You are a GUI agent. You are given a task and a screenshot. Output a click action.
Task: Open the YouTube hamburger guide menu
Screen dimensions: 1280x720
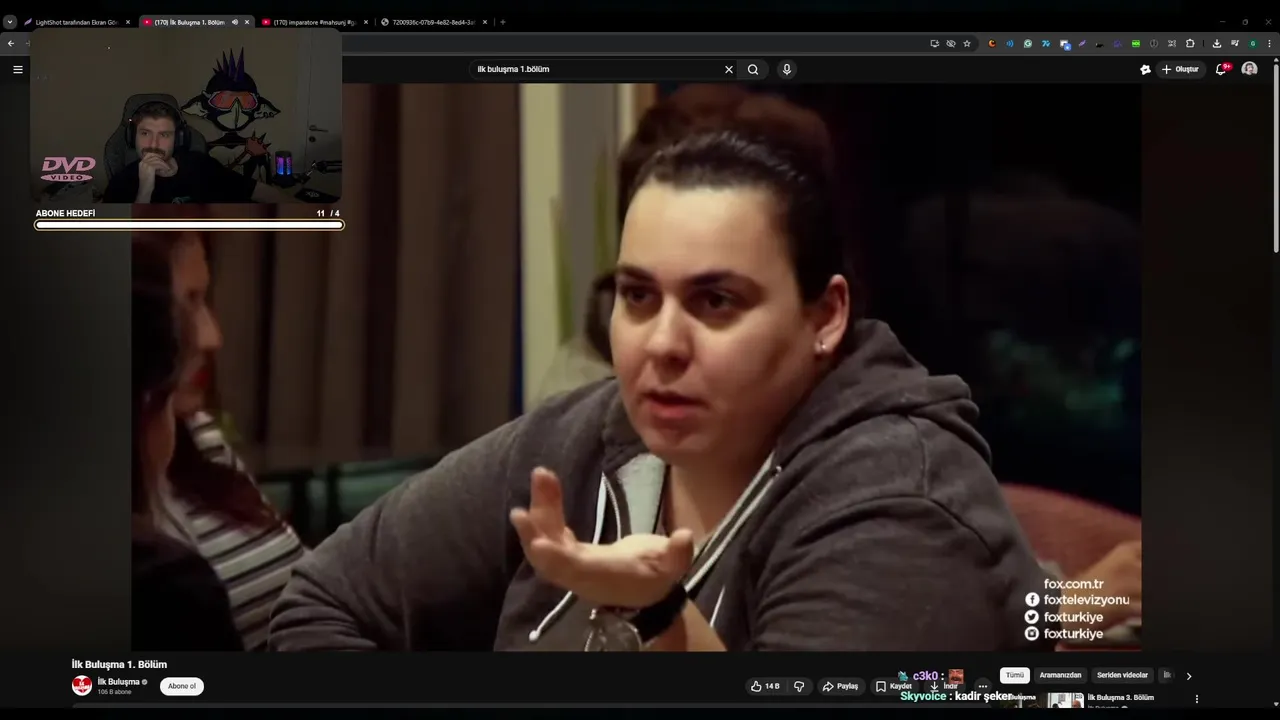[17, 69]
